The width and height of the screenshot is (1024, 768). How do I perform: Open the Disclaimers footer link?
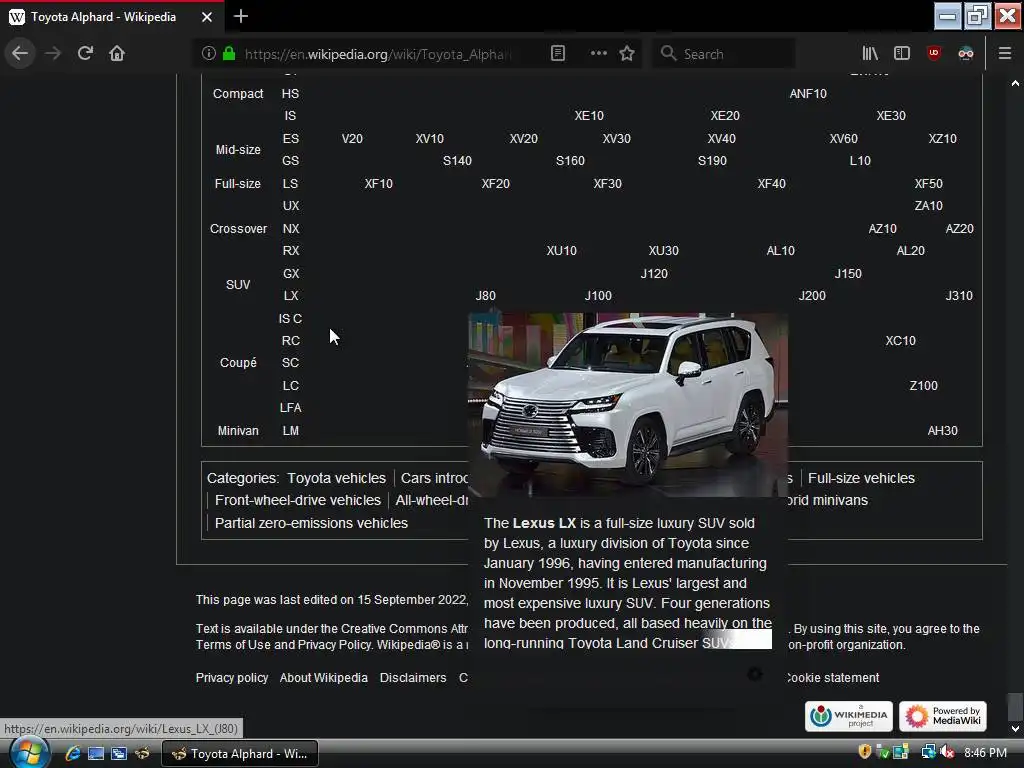(413, 678)
